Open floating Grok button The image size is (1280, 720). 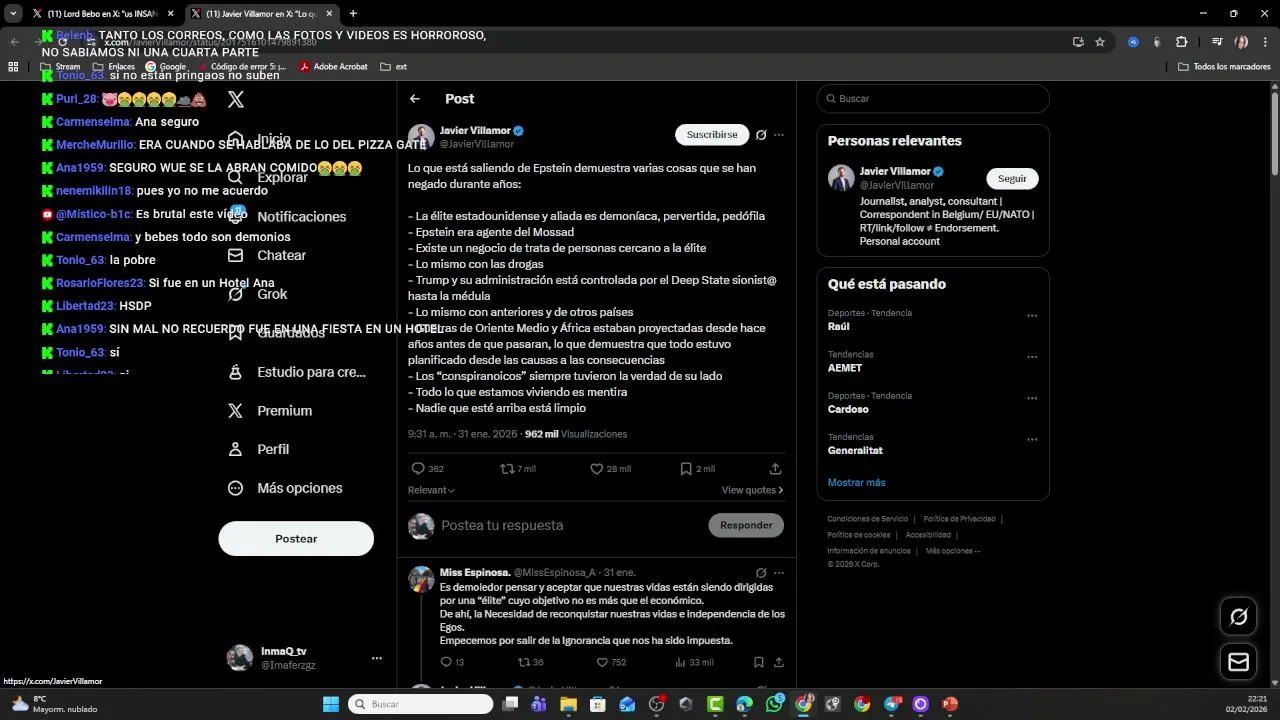click(x=1238, y=617)
